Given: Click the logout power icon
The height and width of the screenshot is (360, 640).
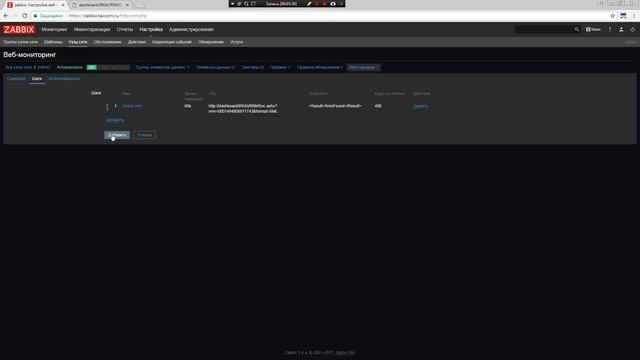Looking at the screenshot, I should [x=633, y=29].
